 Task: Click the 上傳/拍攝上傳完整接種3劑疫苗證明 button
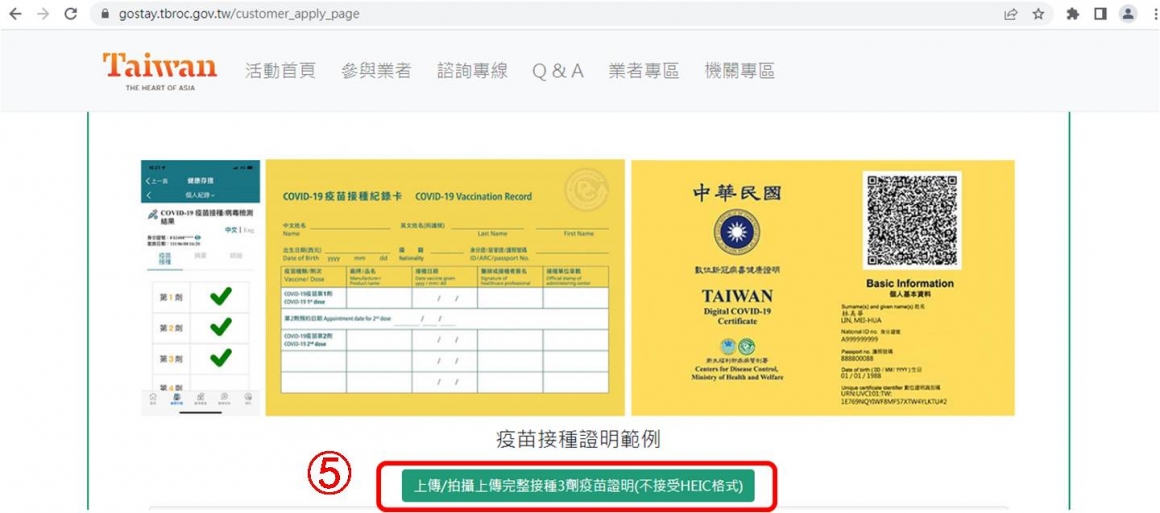(x=578, y=486)
